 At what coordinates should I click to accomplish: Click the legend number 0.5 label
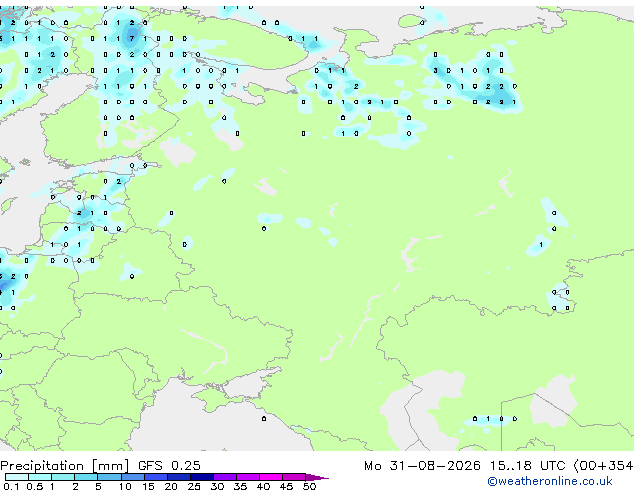35,486
